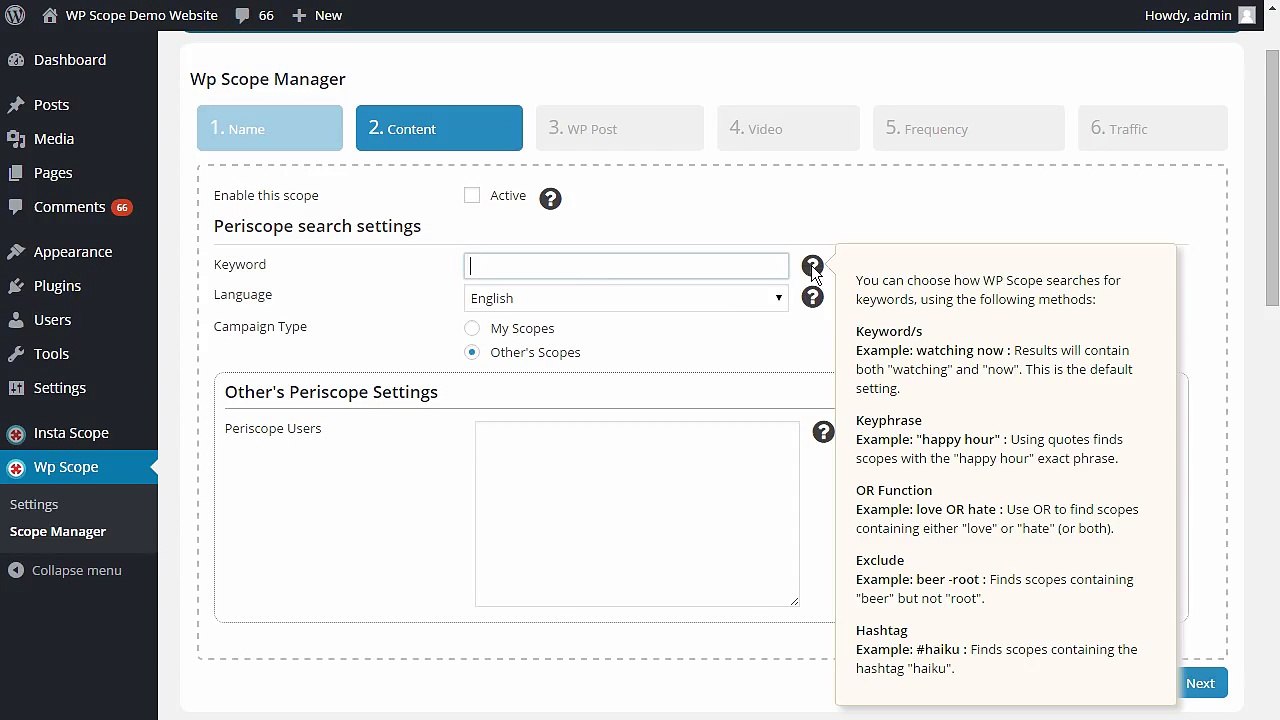1280x720 pixels.
Task: Click the Pages icon in sidebar
Action: coord(16,173)
